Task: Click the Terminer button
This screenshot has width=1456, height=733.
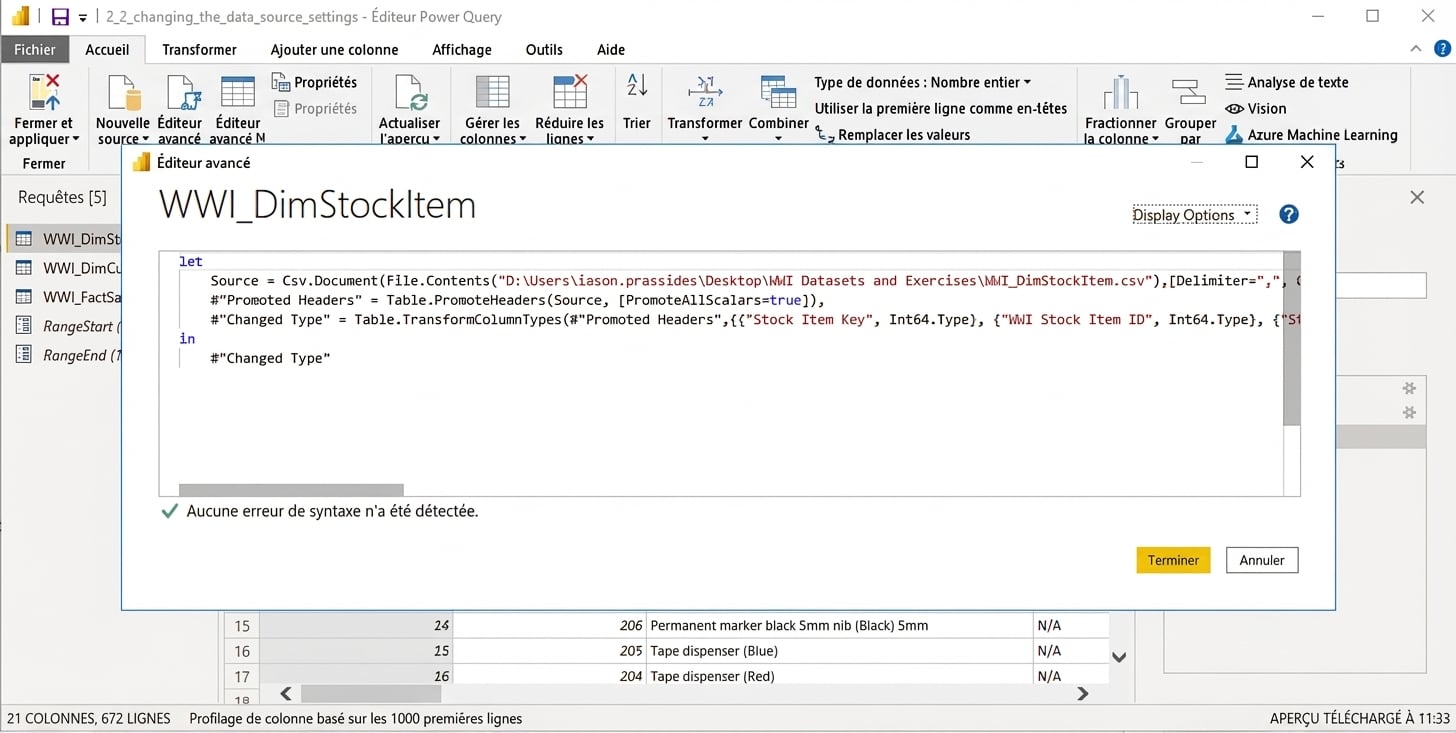Action: pos(1173,560)
